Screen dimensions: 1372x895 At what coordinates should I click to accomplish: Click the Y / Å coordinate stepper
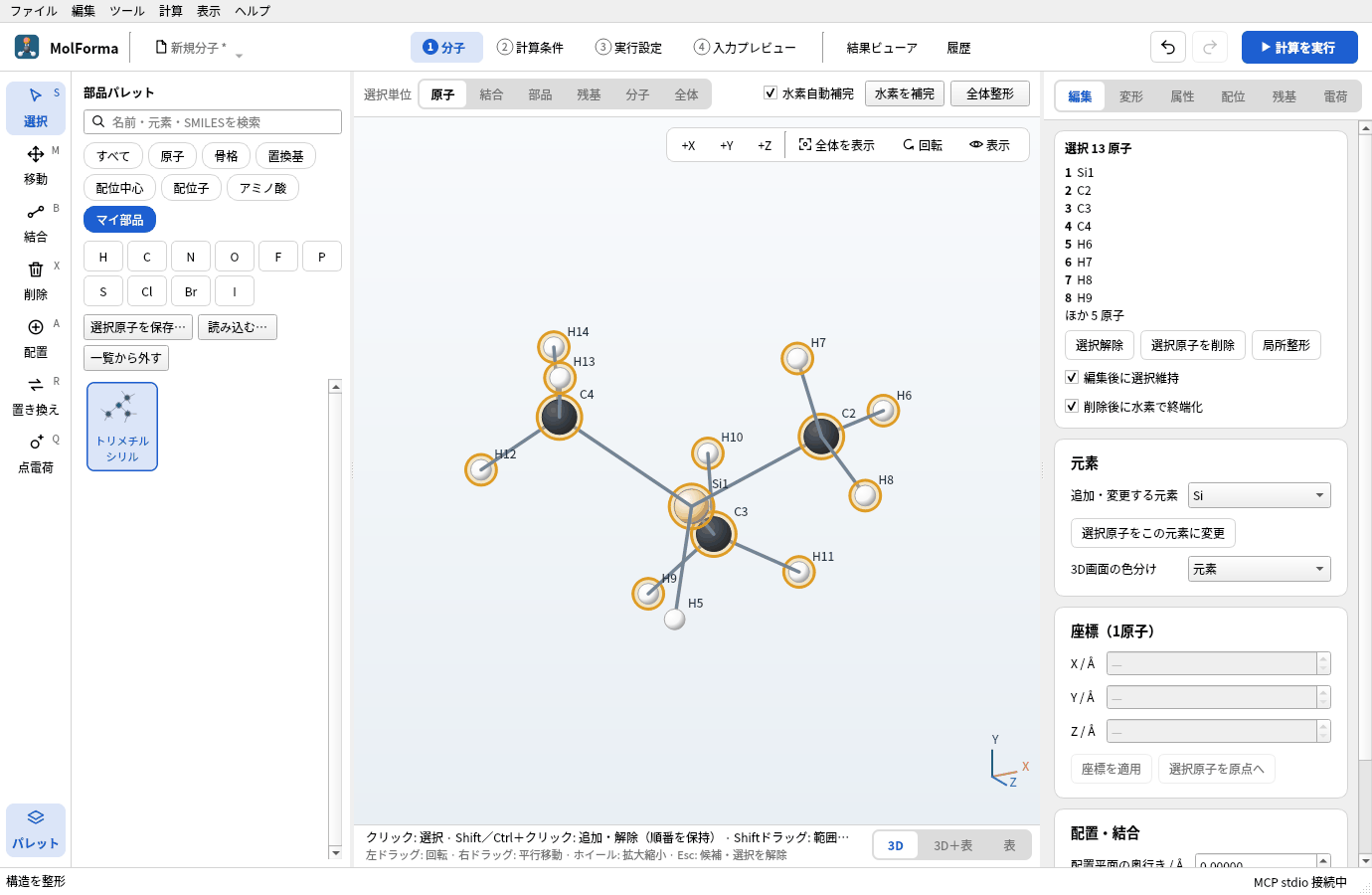click(x=1323, y=697)
